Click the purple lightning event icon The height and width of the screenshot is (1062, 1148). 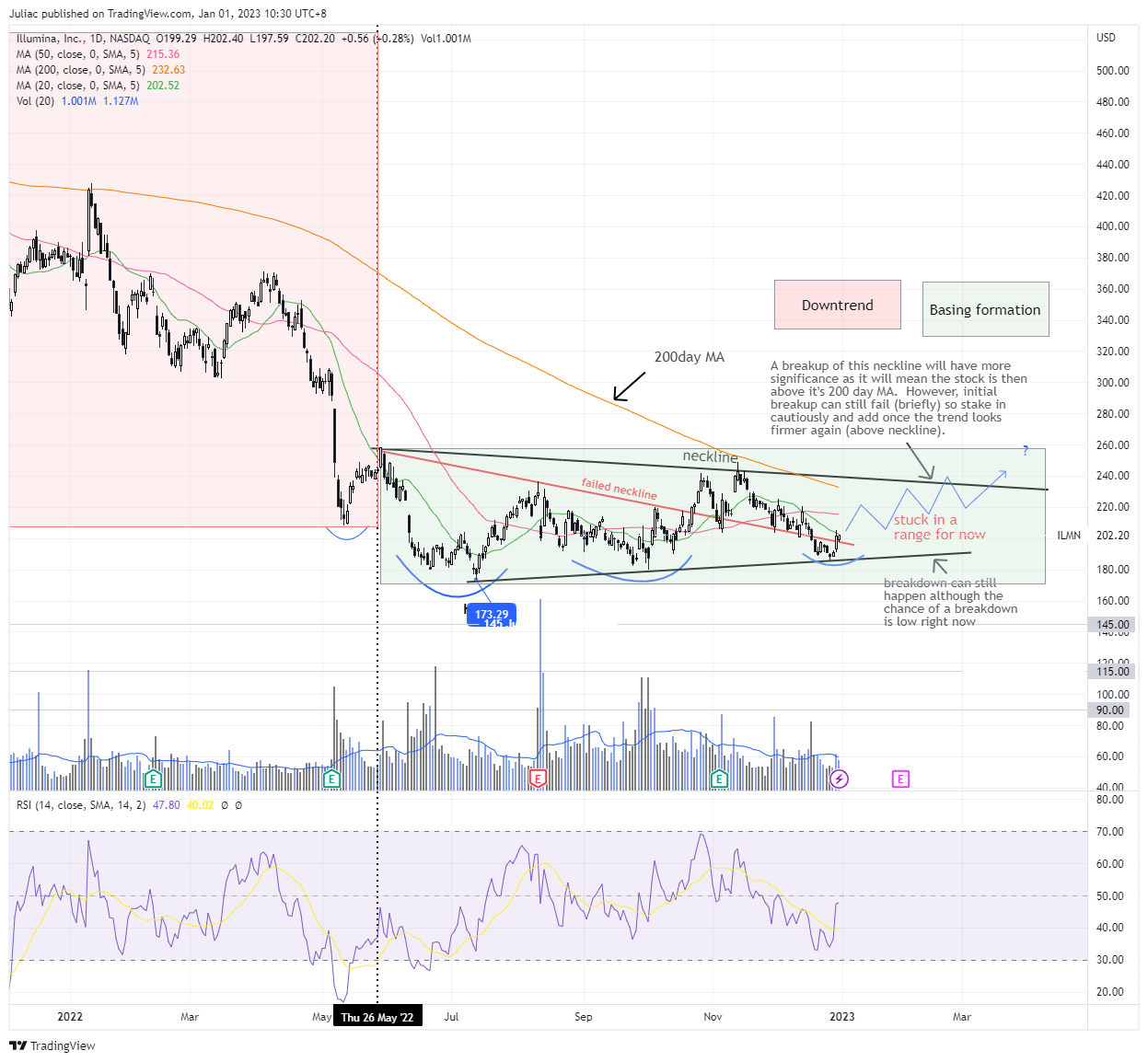[840, 779]
